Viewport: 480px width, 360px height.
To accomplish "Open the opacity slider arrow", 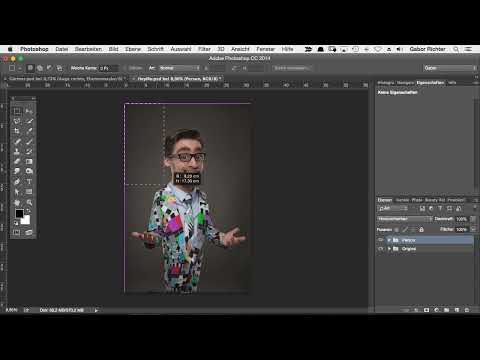I will (473, 219).
